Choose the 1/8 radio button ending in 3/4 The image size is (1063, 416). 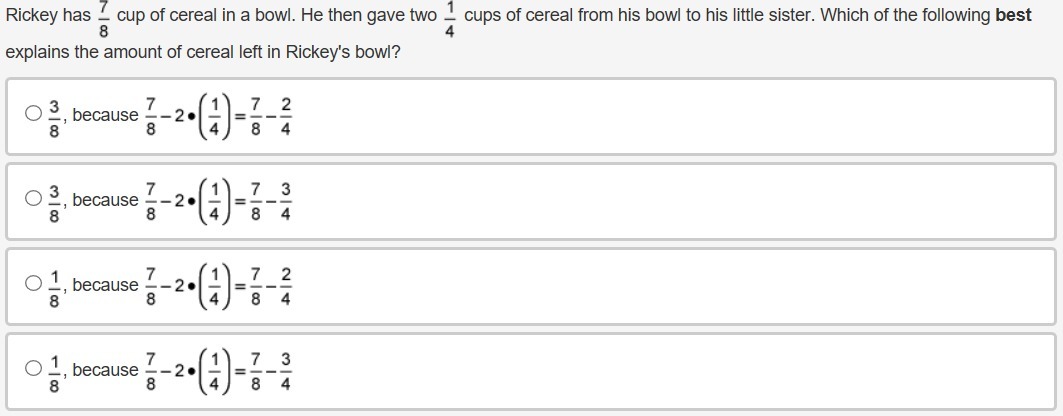tap(34, 369)
